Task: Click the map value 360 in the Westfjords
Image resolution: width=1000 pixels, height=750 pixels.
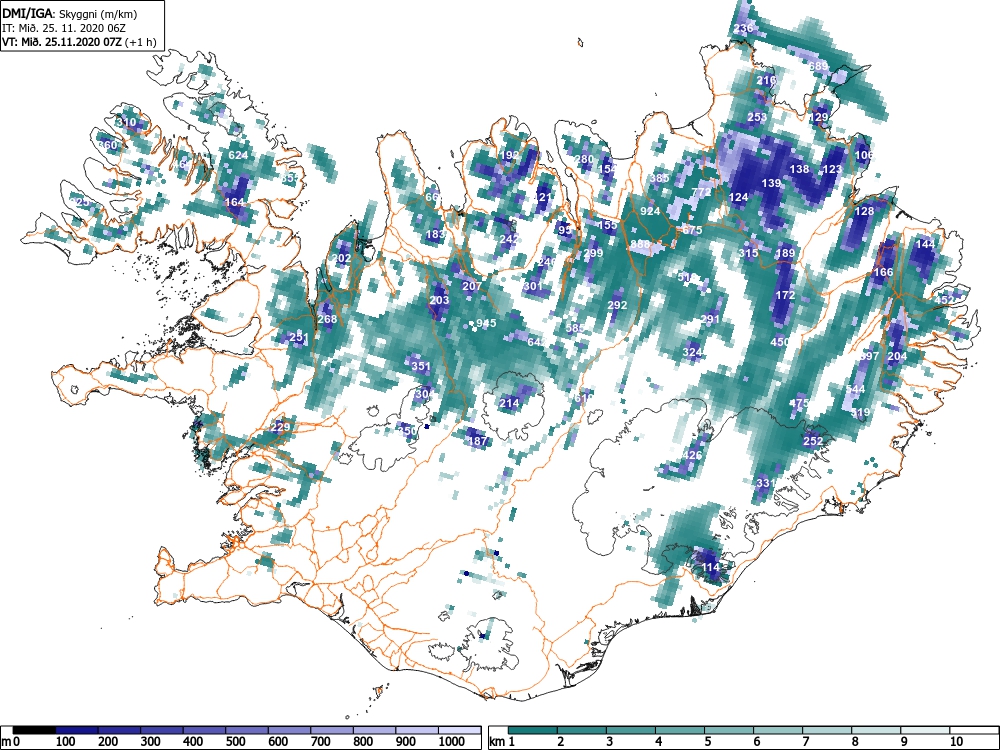Action: coord(107,145)
